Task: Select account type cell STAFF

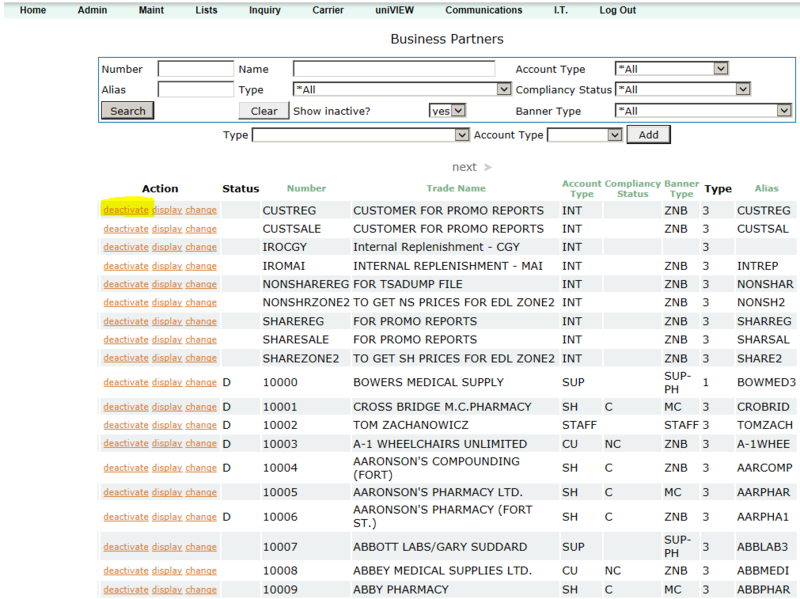Action: click(x=579, y=425)
